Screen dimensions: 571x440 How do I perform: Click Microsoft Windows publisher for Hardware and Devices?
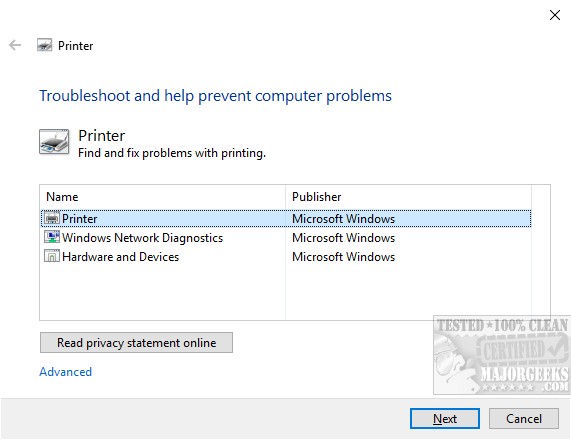[343, 256]
